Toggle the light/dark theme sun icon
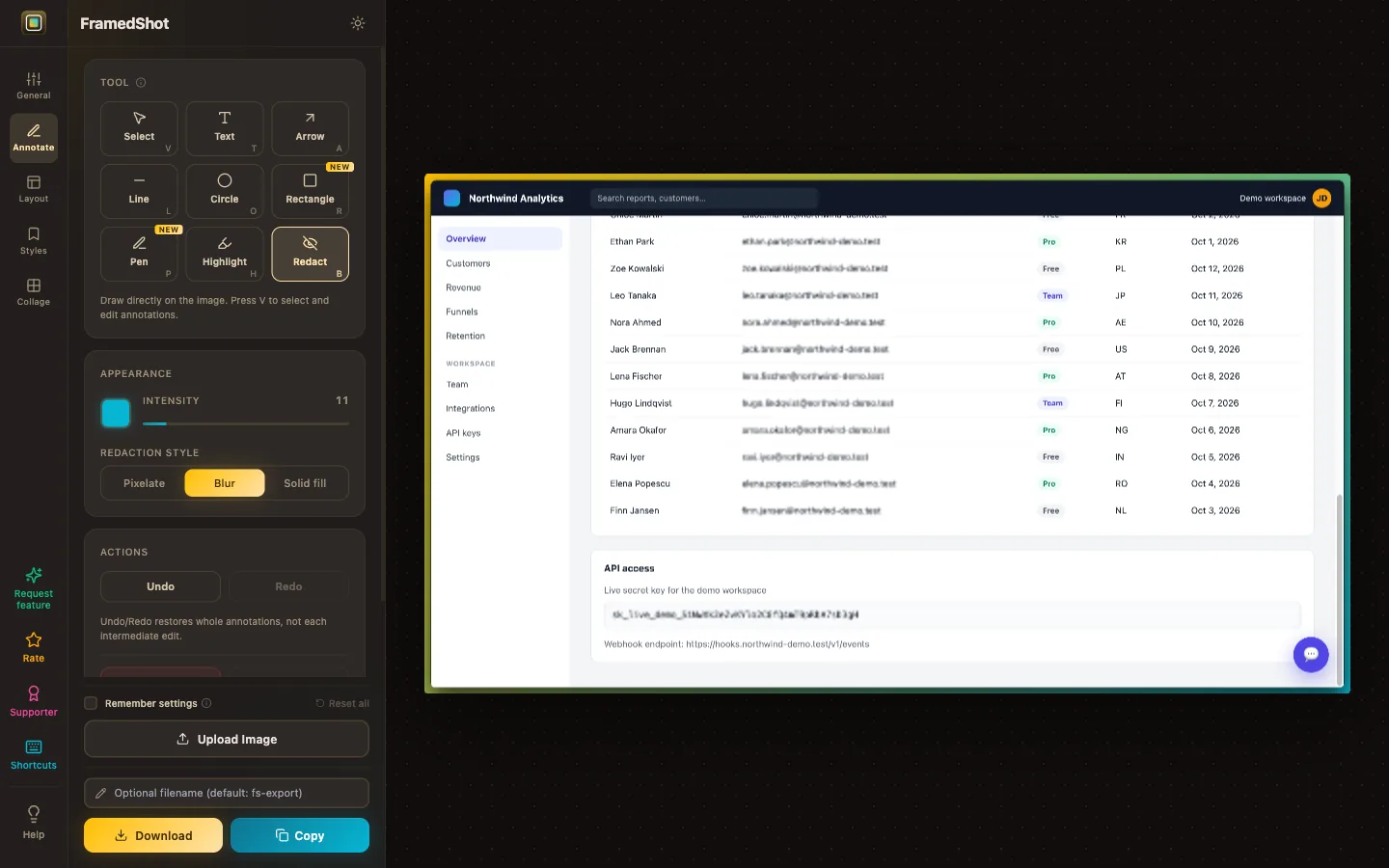The width and height of the screenshot is (1389, 868). tap(358, 23)
